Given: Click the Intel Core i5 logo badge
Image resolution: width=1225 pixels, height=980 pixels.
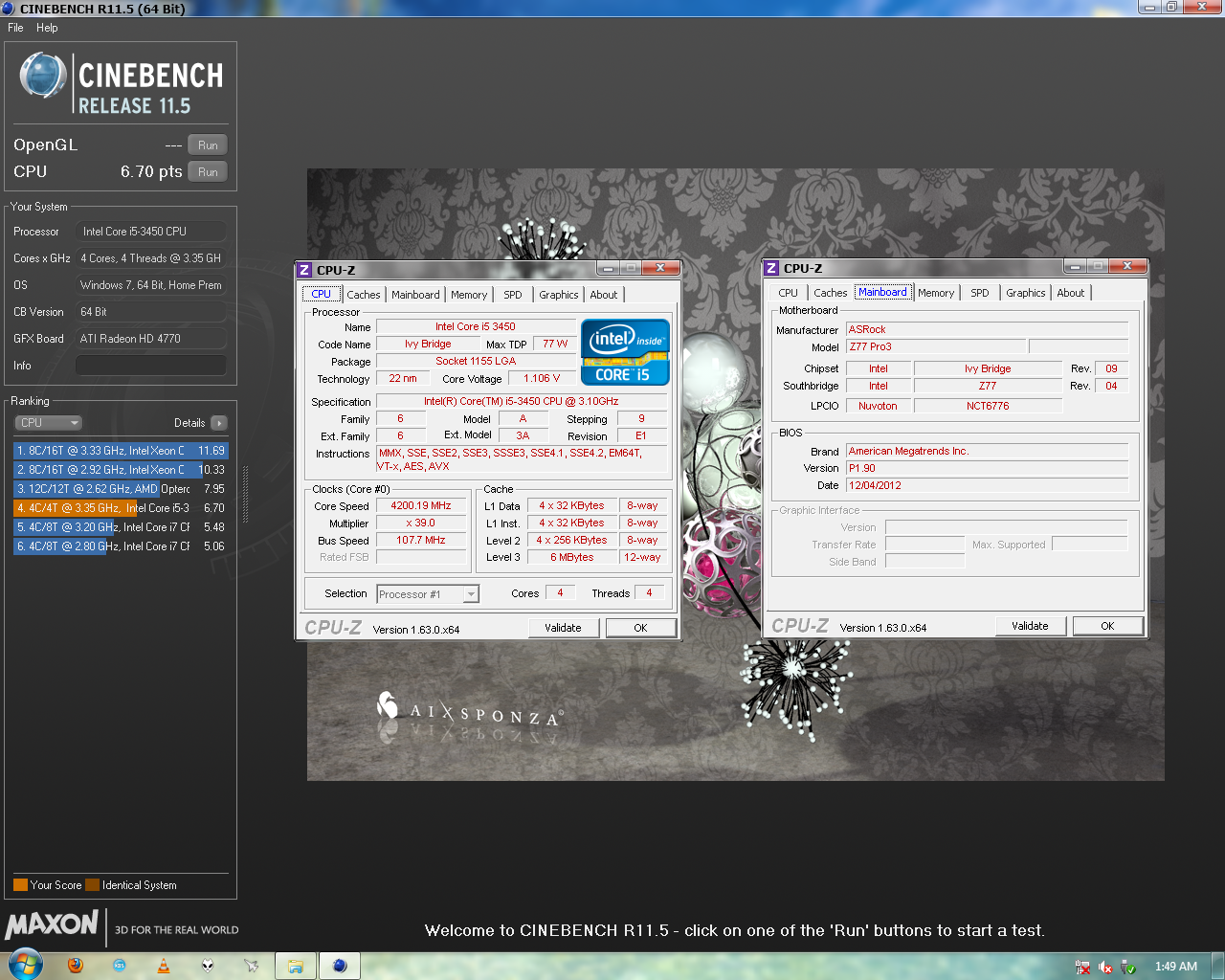Looking at the screenshot, I should (x=625, y=352).
